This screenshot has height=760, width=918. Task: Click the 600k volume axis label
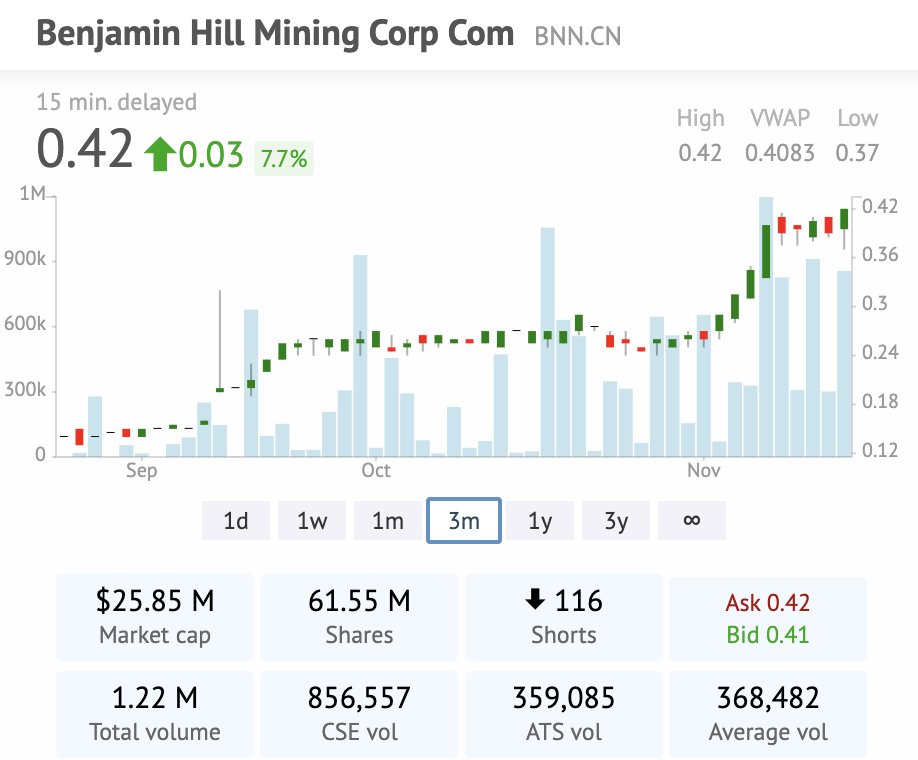[x=25, y=324]
